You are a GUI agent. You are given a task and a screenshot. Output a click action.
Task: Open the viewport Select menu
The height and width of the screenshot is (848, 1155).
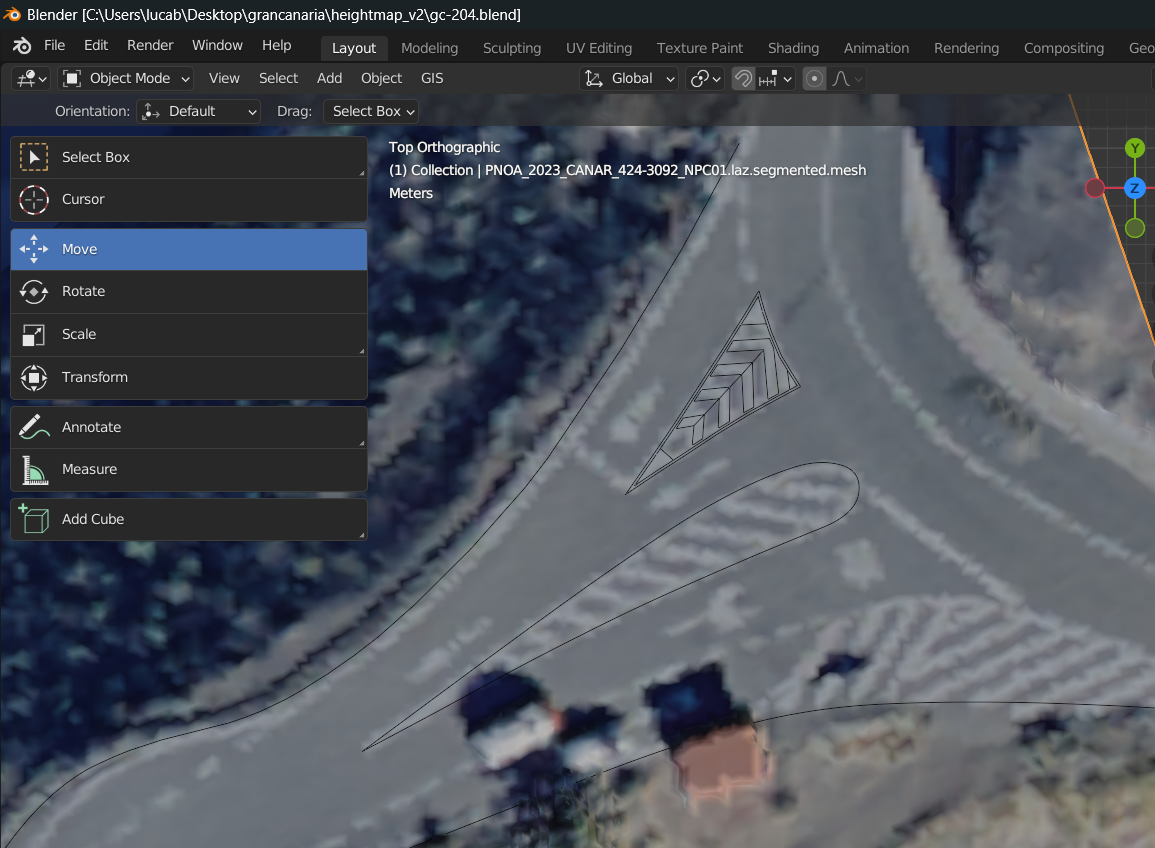pos(278,78)
